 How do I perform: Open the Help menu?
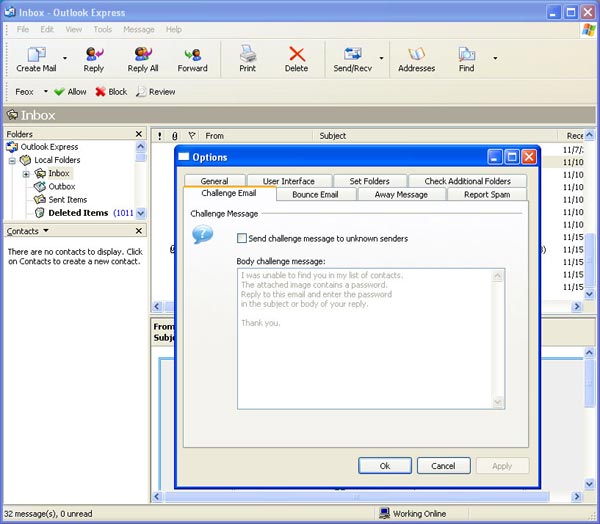coord(174,29)
